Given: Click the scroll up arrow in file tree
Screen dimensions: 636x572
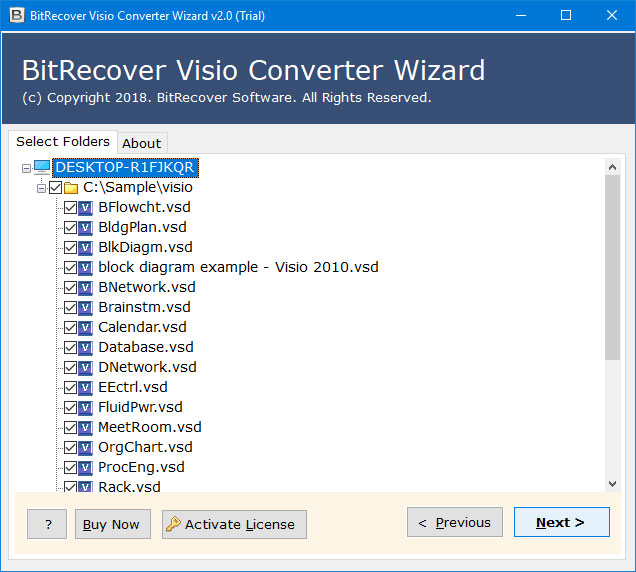Looking at the screenshot, I should click(612, 167).
